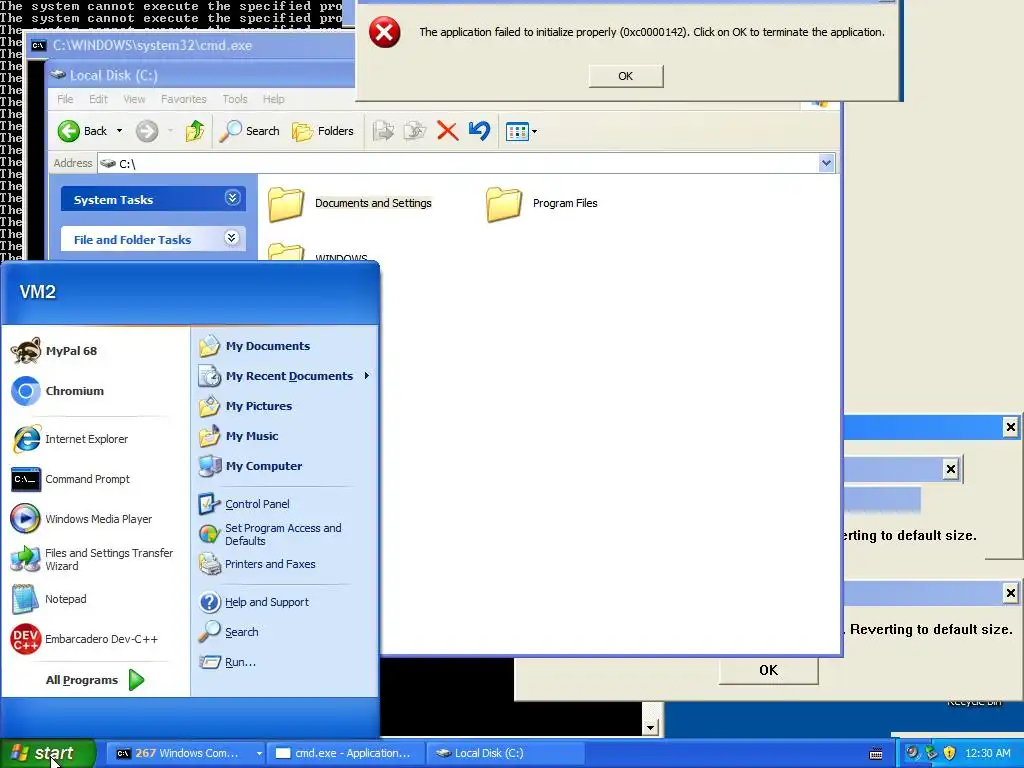Launch Windows Media Player
The width and height of the screenshot is (1024, 768).
coord(82,519)
